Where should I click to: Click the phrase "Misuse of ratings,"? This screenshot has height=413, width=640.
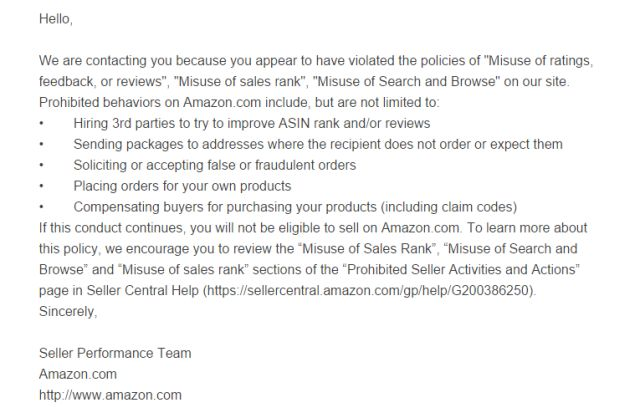click(539, 61)
